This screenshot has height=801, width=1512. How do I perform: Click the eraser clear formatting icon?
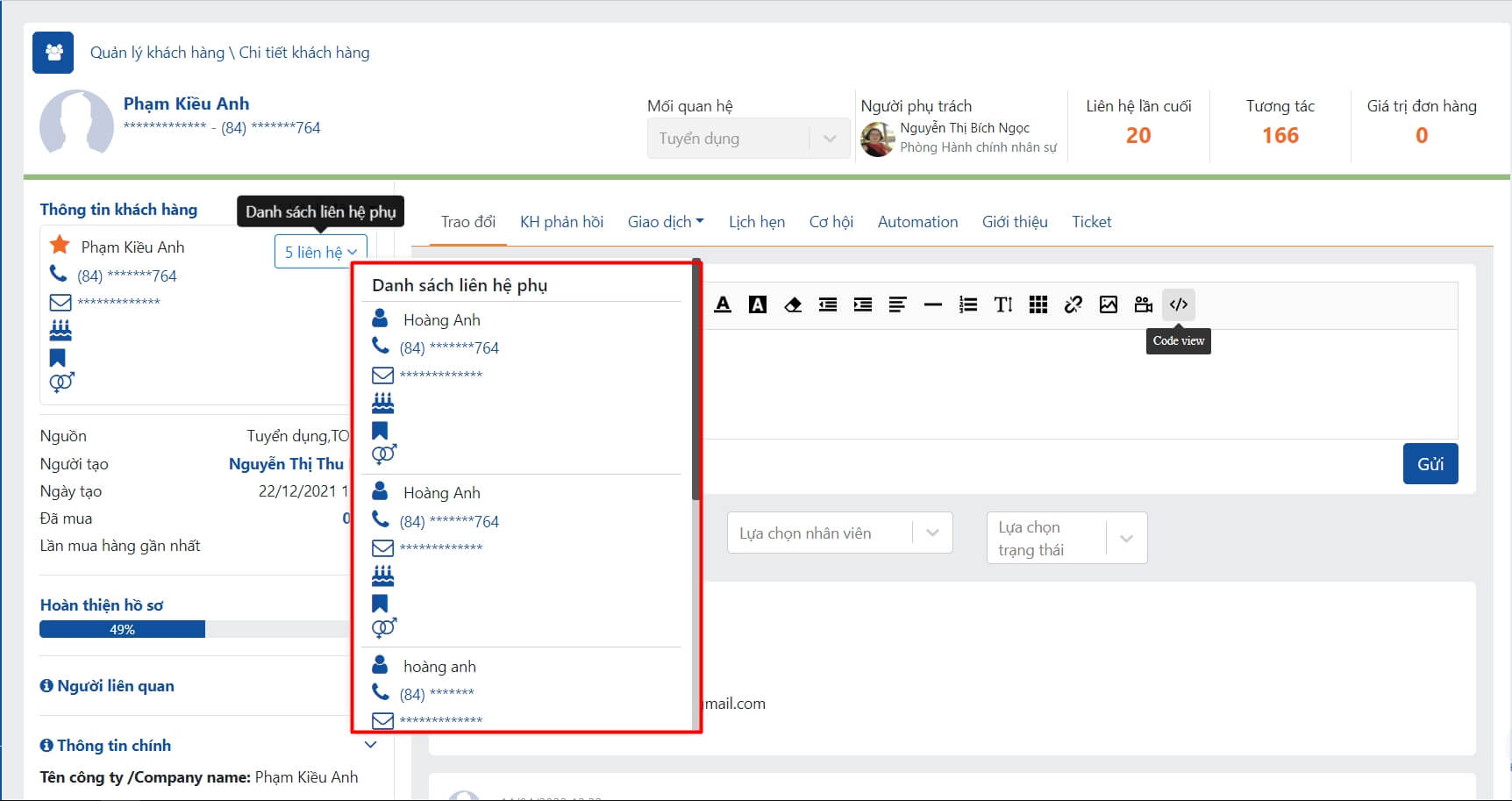pyautogui.click(x=793, y=304)
